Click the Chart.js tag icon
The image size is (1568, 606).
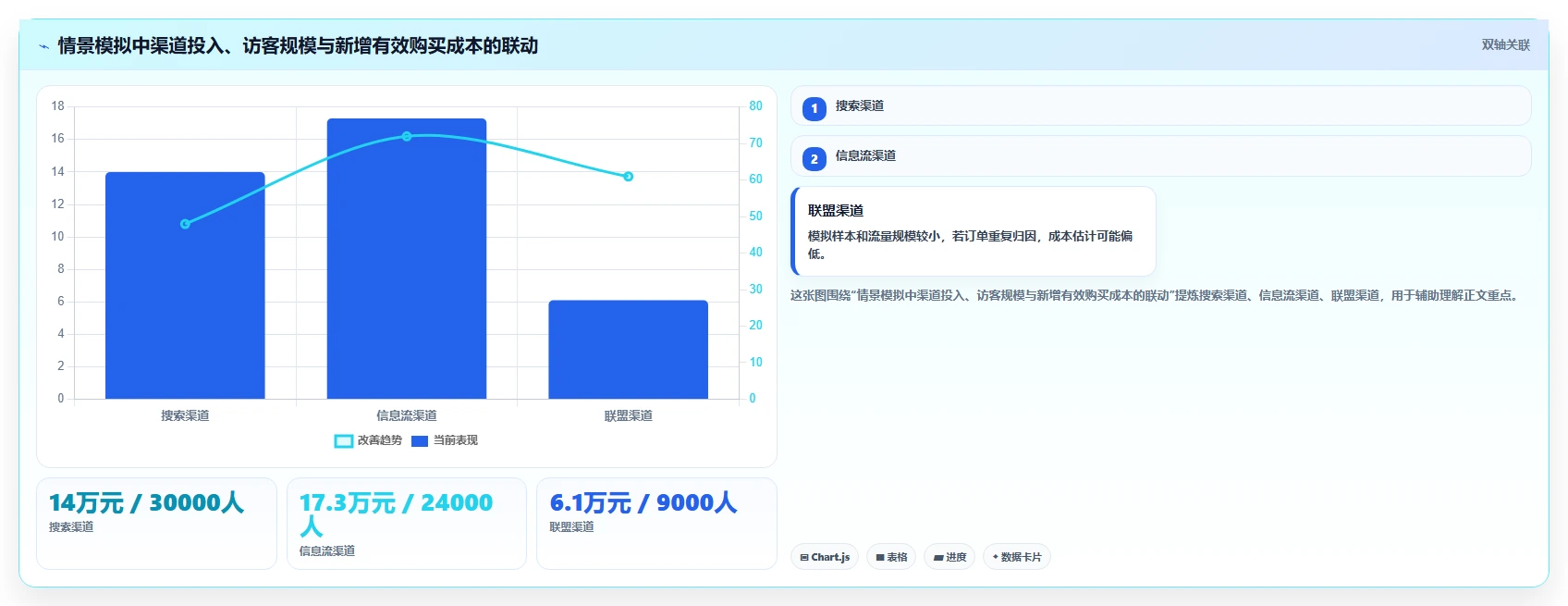coord(804,557)
